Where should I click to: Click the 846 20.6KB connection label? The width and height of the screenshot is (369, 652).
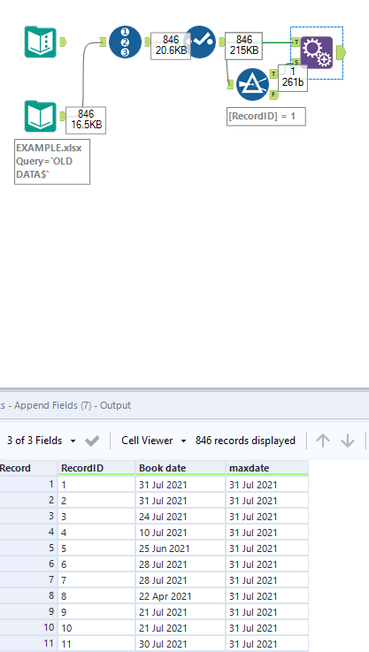171,46
